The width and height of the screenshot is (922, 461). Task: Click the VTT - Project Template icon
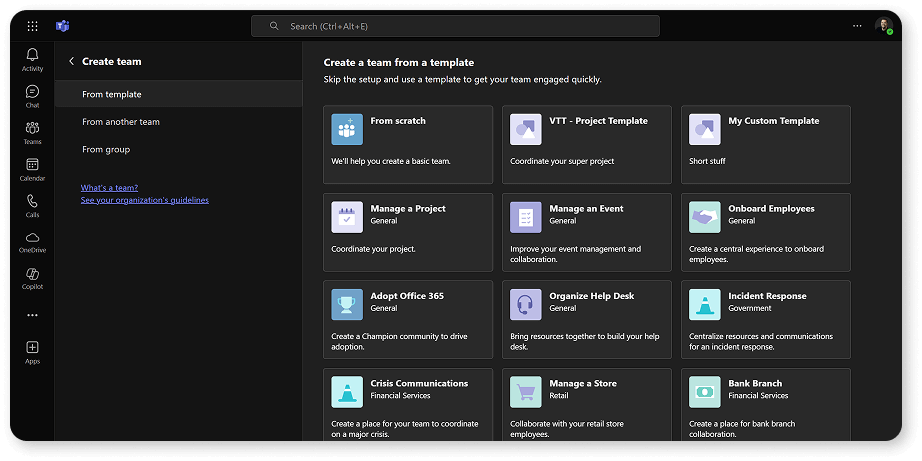[x=526, y=129]
